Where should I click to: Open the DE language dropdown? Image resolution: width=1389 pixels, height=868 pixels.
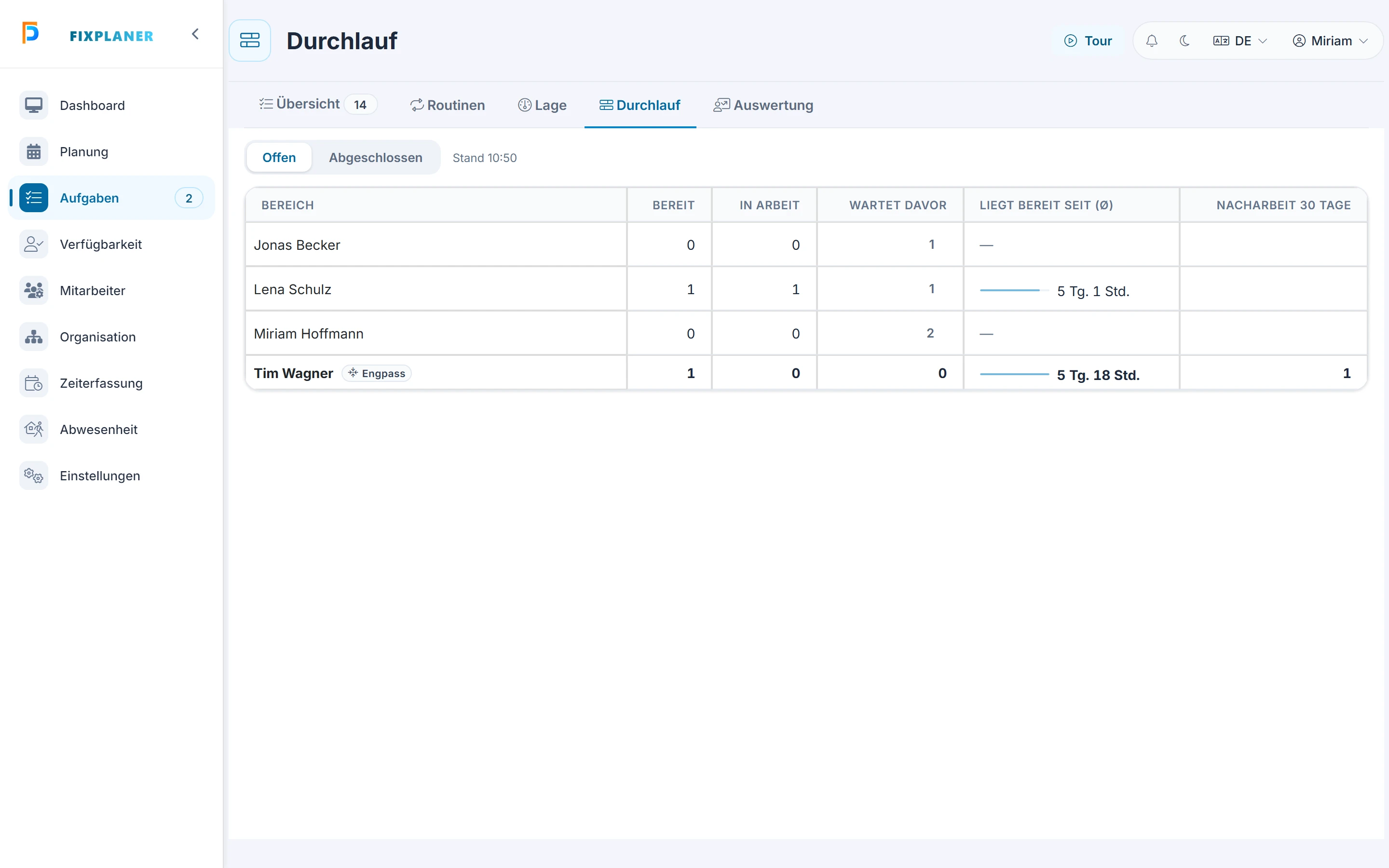pyautogui.click(x=1240, y=41)
